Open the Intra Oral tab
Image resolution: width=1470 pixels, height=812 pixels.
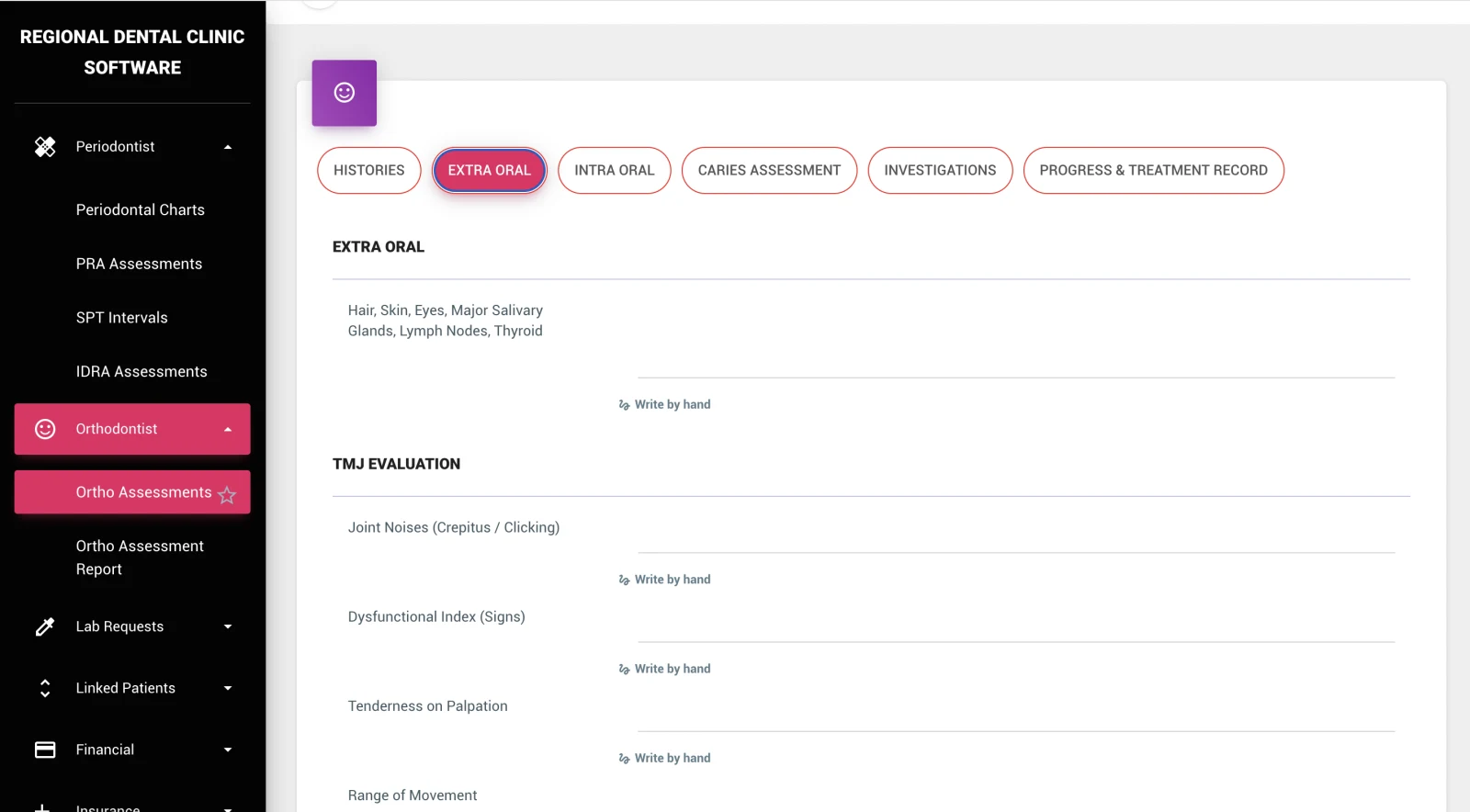[x=615, y=171]
